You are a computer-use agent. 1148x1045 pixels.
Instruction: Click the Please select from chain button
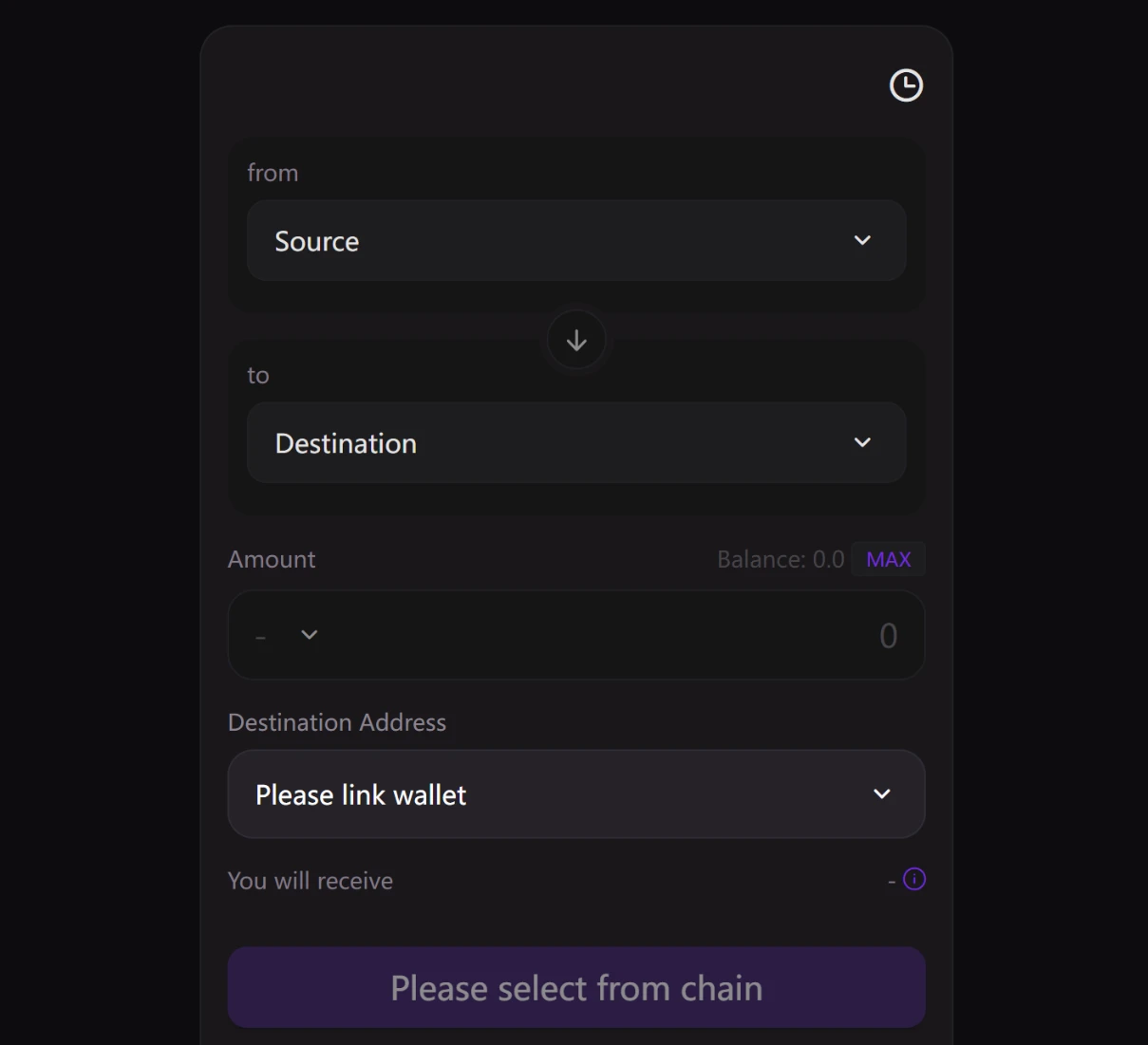(576, 987)
